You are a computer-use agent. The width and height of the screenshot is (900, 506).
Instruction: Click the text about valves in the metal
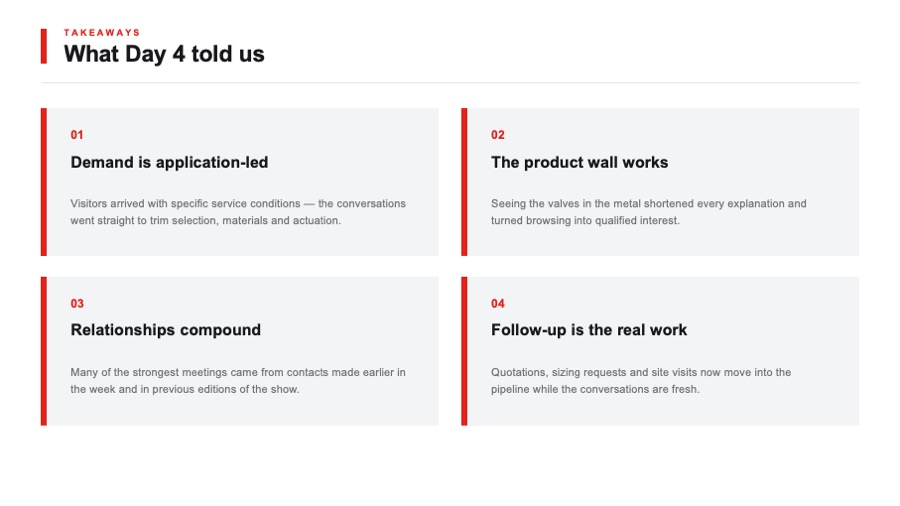coord(649,212)
